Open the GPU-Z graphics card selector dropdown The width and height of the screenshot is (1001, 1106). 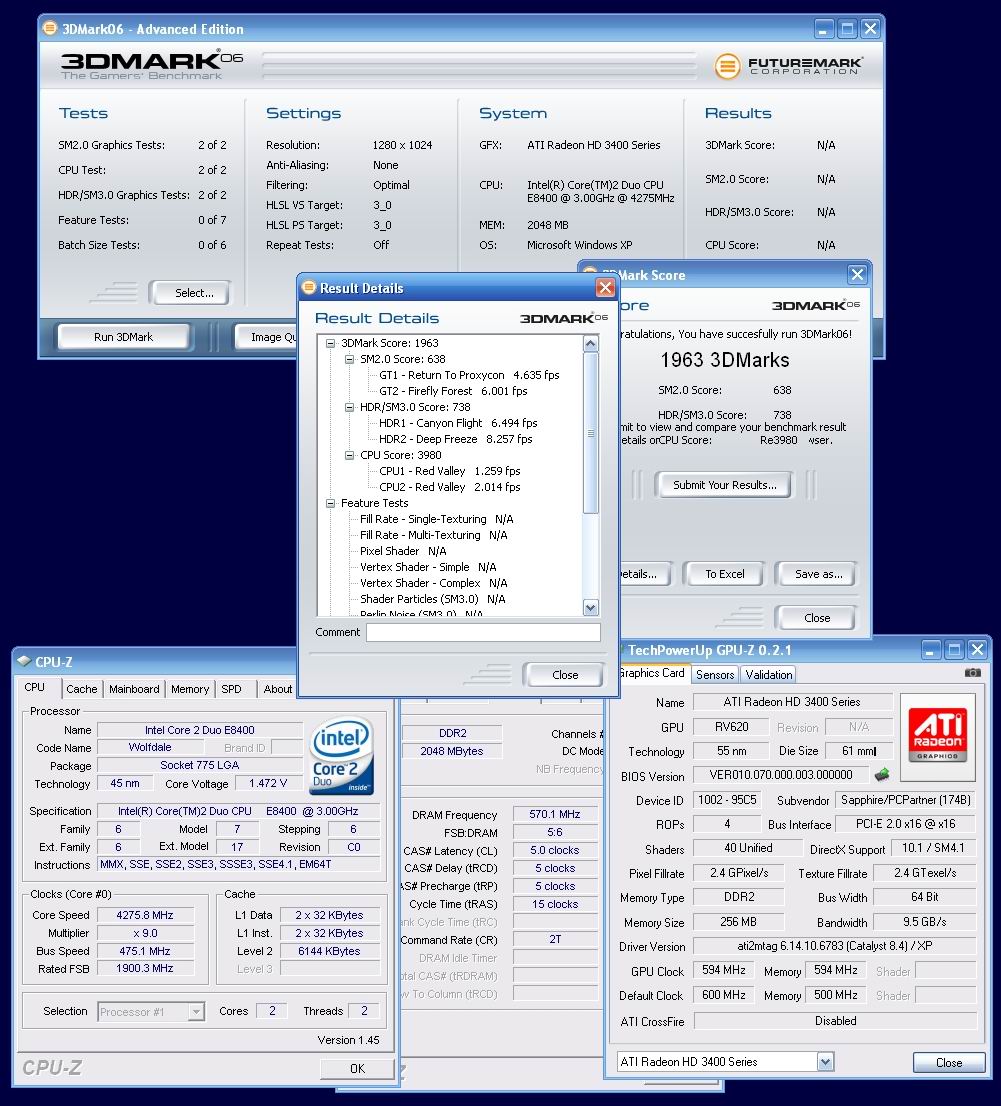pos(825,1062)
